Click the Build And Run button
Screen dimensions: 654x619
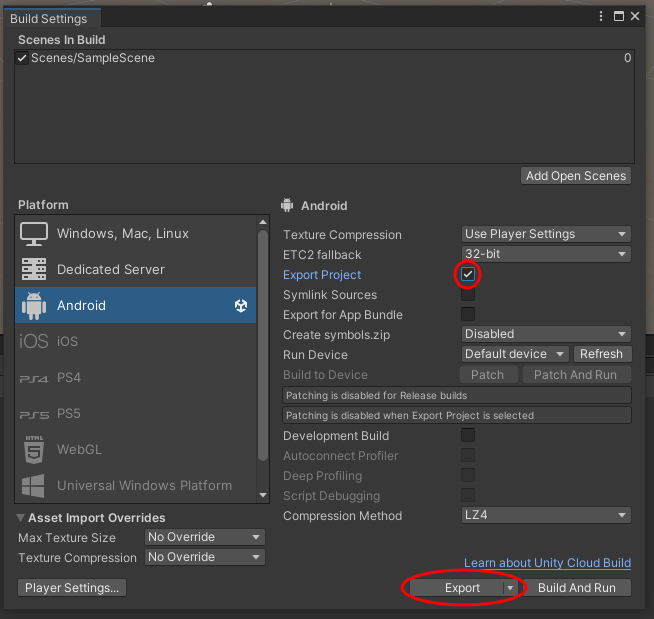(x=577, y=588)
